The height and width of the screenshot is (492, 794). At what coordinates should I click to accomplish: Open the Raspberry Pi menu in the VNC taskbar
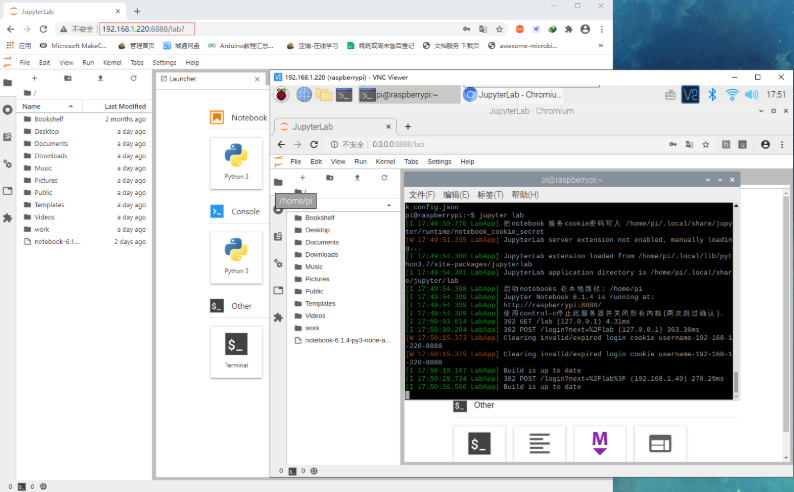[x=283, y=95]
